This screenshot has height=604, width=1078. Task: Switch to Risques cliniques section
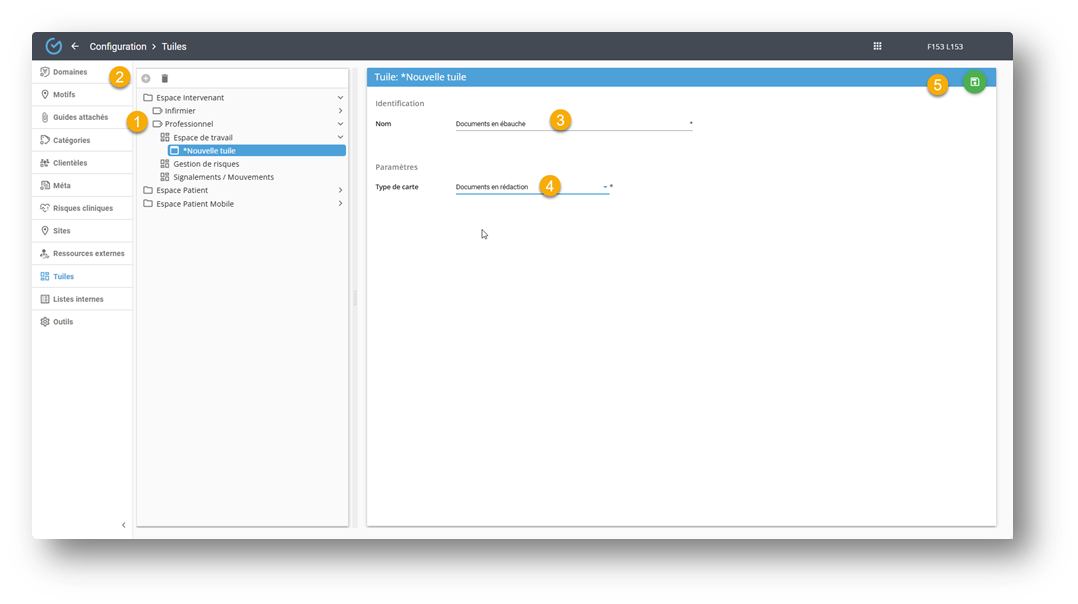[x=82, y=208]
